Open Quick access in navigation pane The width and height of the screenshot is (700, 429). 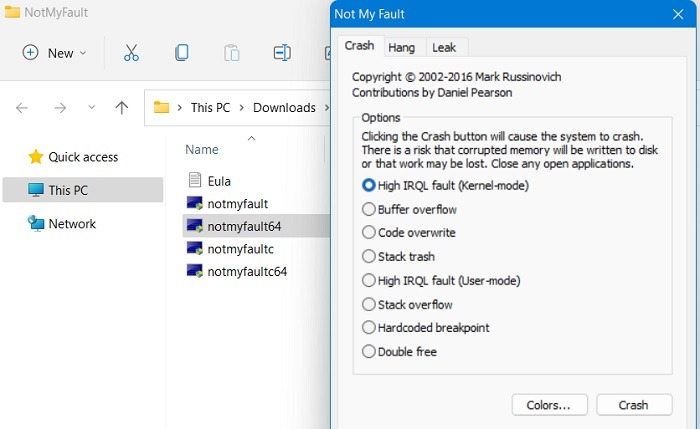point(83,157)
